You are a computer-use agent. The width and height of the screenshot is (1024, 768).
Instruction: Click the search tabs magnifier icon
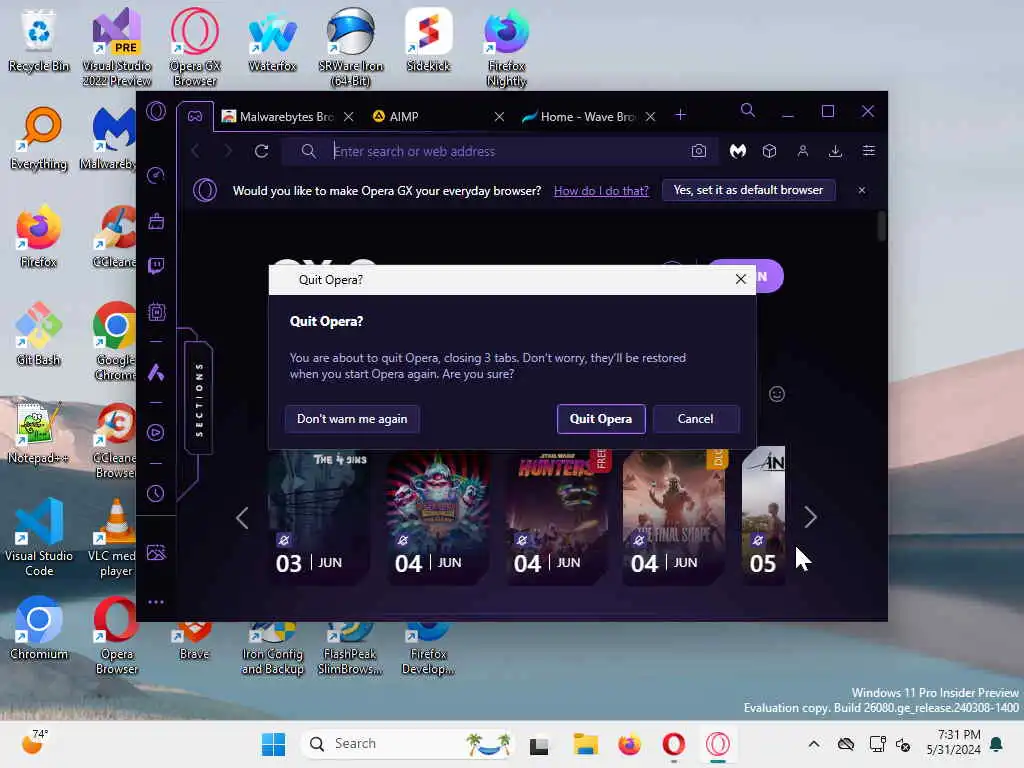point(748,110)
